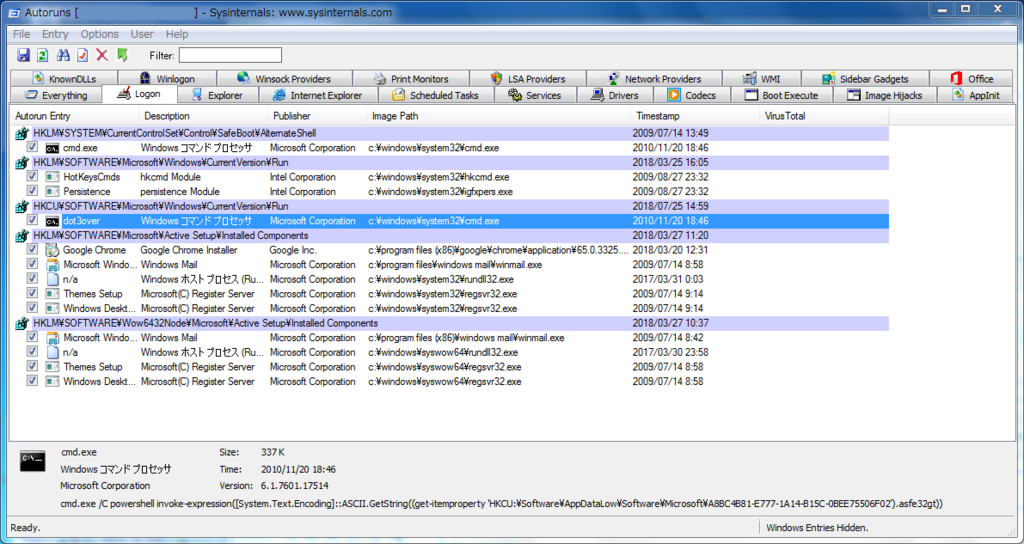Uncheck the Google Chrome entry checkbox
This screenshot has width=1024, height=544.
[32, 249]
